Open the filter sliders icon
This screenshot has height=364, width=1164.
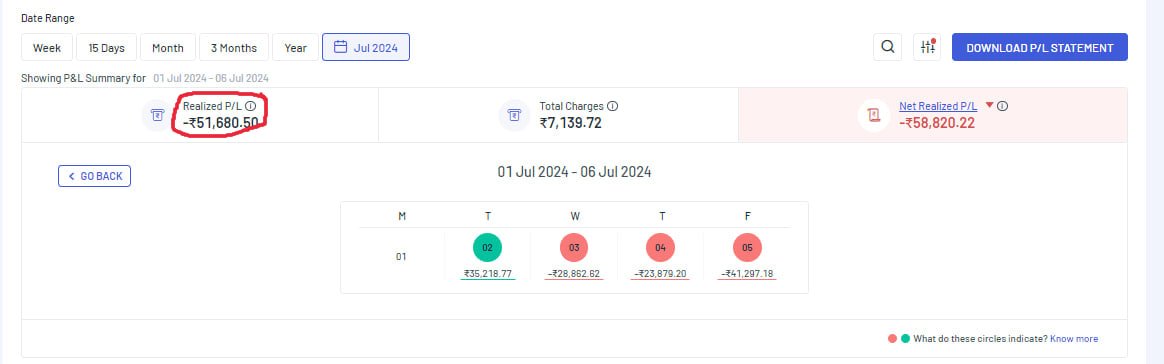point(928,48)
